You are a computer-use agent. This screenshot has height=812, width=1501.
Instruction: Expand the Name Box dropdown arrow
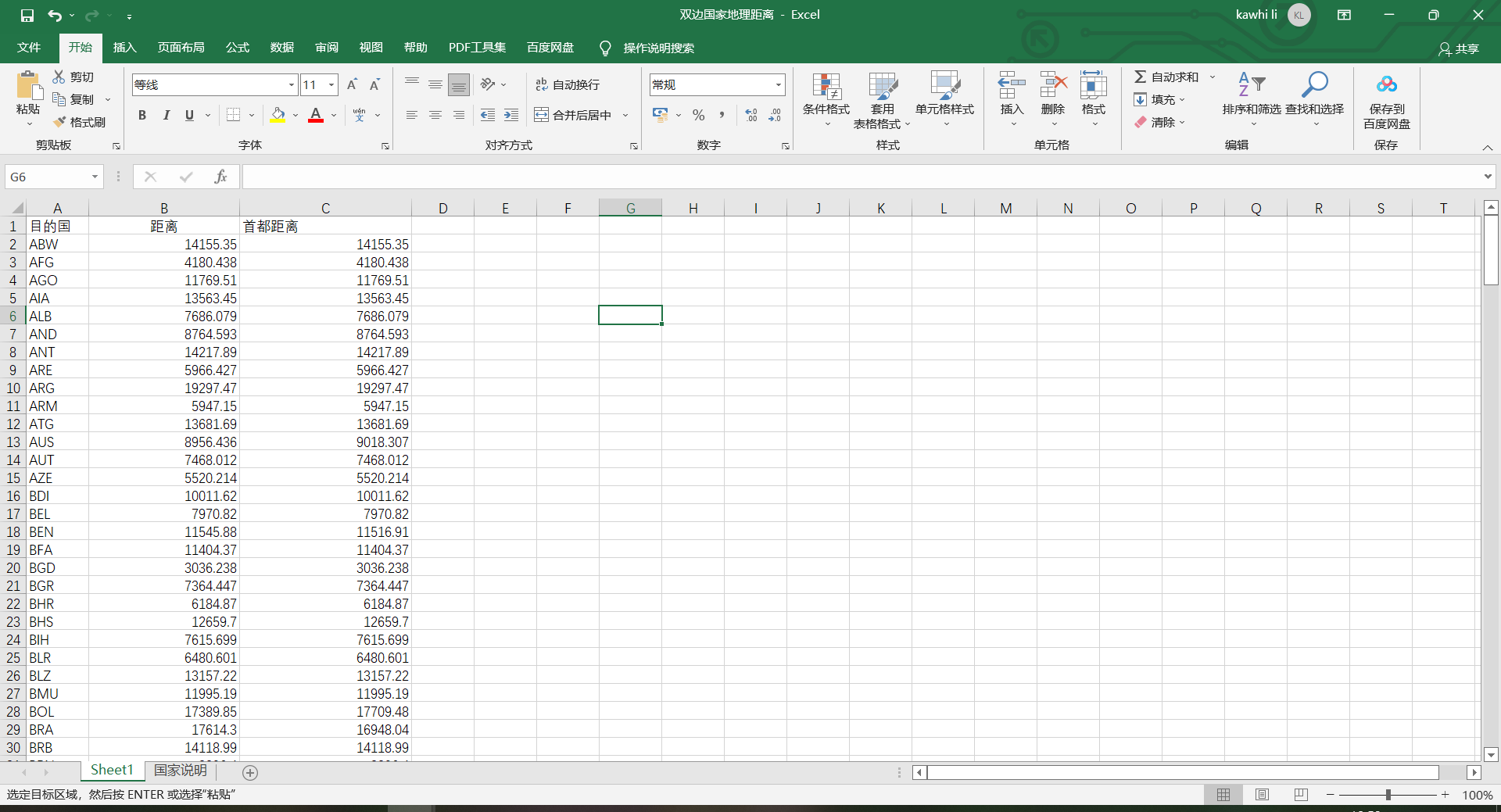pyautogui.click(x=95, y=177)
